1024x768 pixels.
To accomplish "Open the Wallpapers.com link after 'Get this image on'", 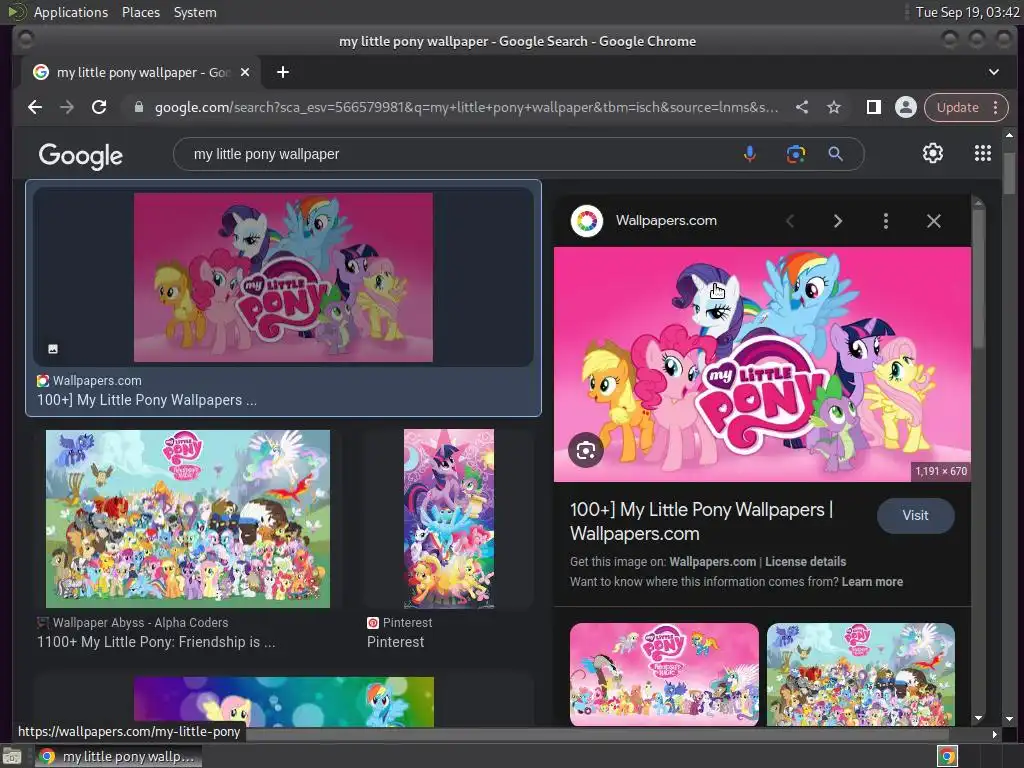I will (712, 562).
